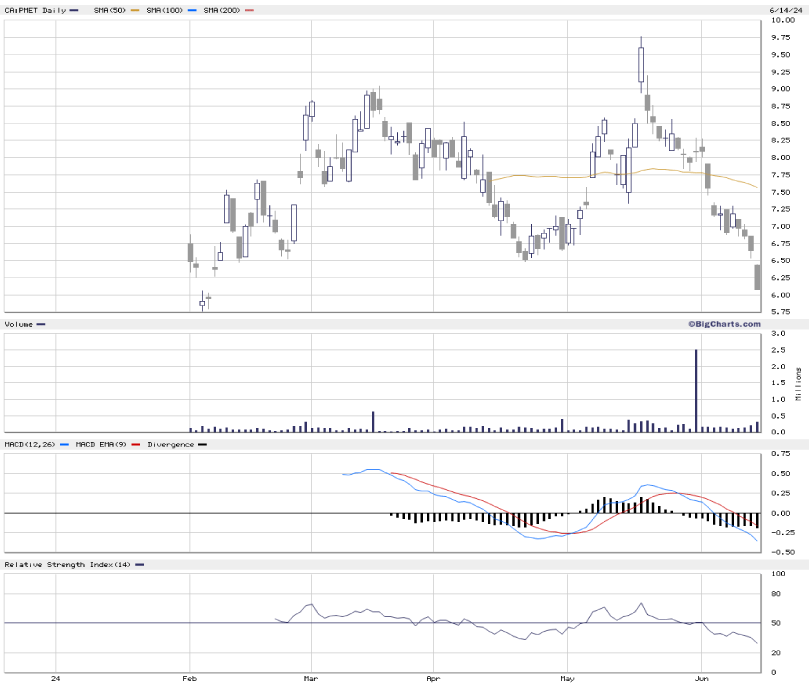Click the CA:PMET Daily legend line marker
The height and width of the screenshot is (686, 809).
(74, 10)
